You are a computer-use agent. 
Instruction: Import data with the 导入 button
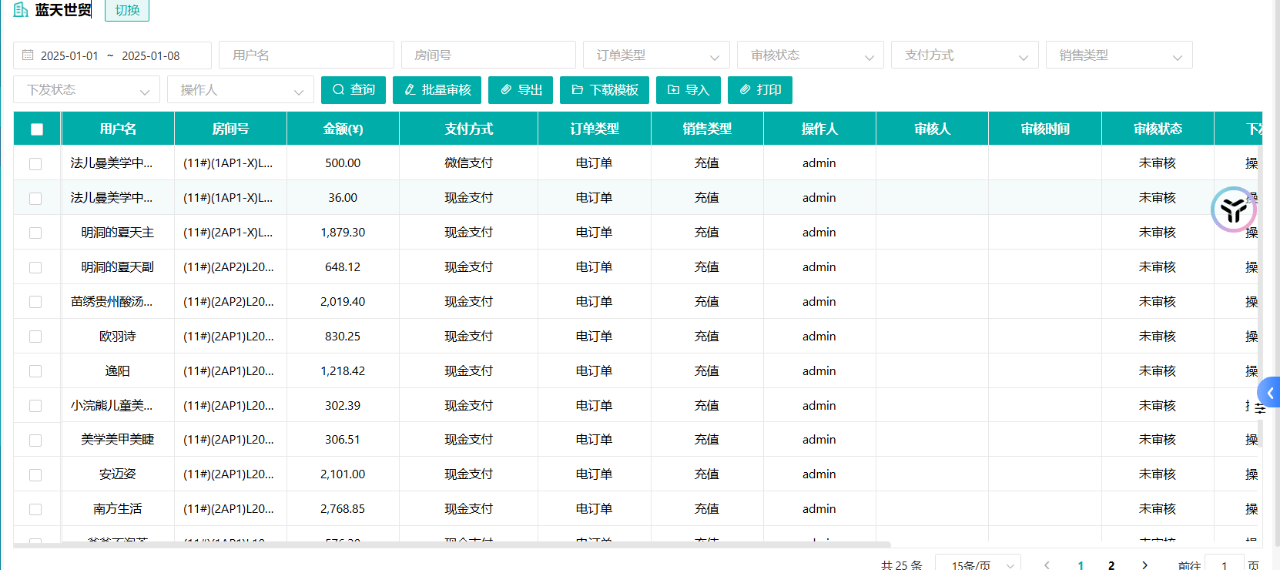pyautogui.click(x=688, y=90)
